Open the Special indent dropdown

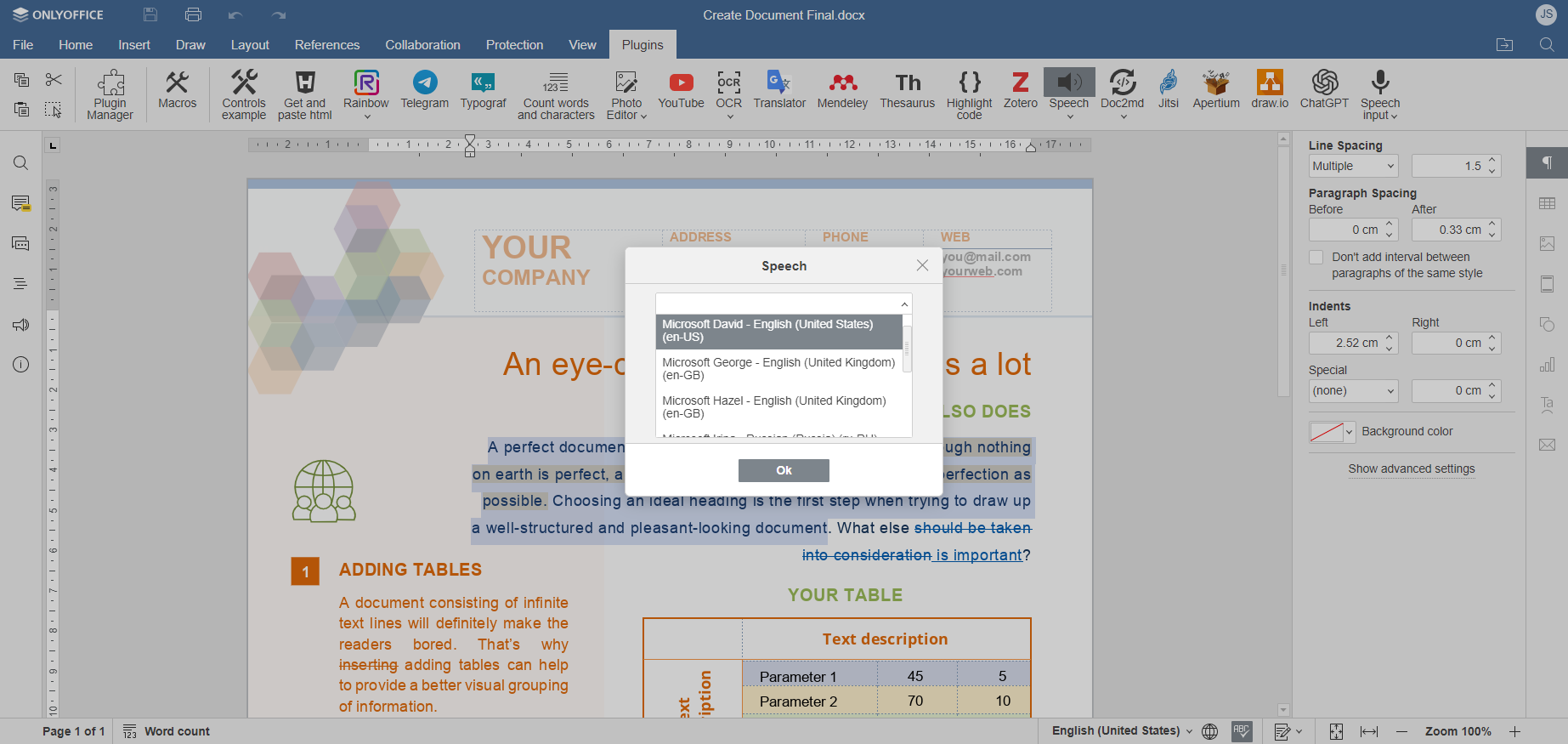pyautogui.click(x=1353, y=391)
